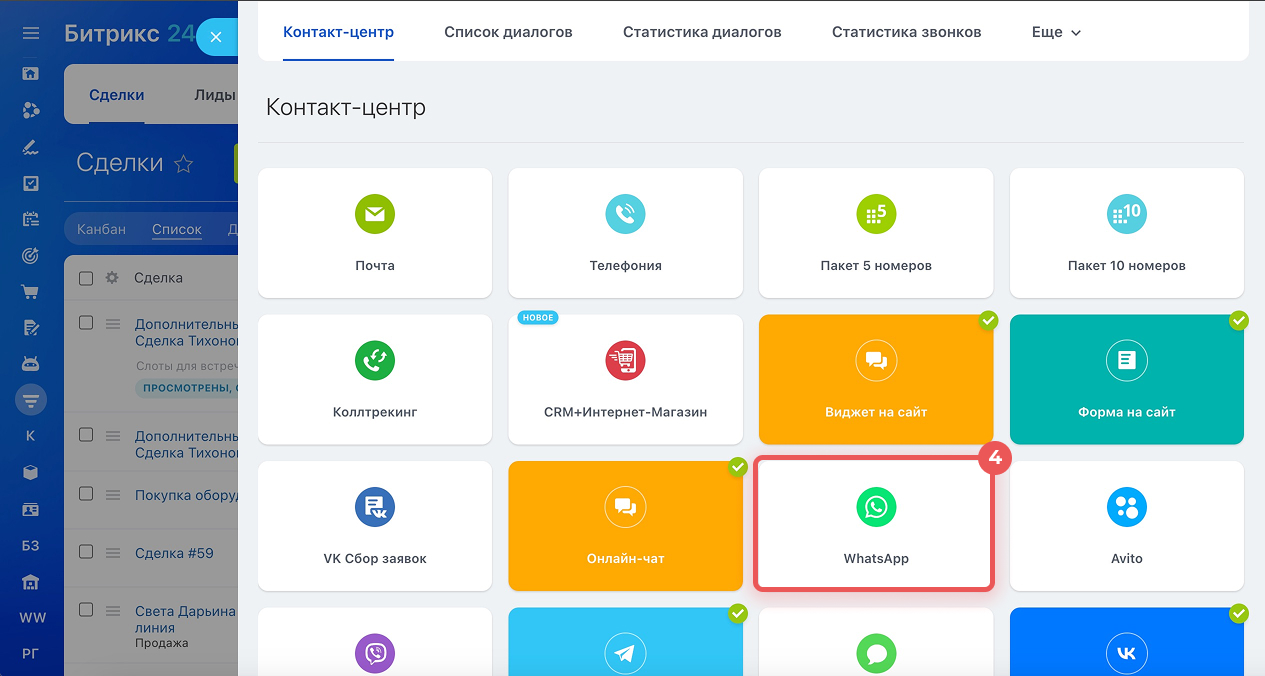Tick the checkbox for Света Дарина deal

[x=86, y=610]
